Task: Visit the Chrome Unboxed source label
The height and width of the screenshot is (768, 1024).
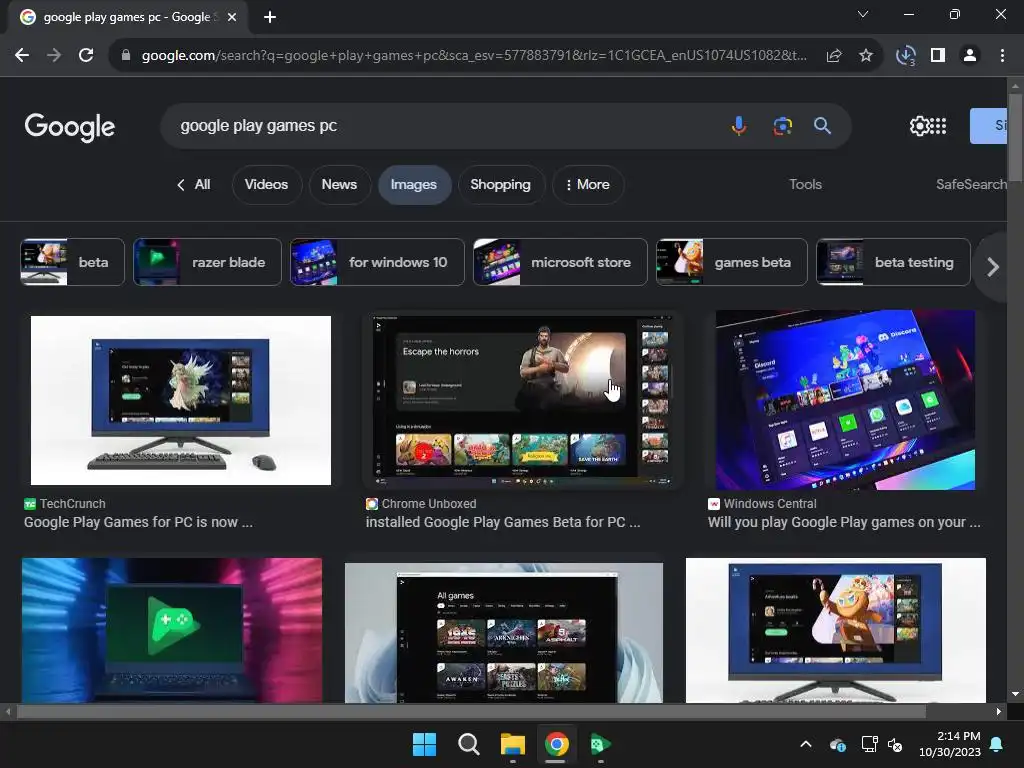Action: 421,504
